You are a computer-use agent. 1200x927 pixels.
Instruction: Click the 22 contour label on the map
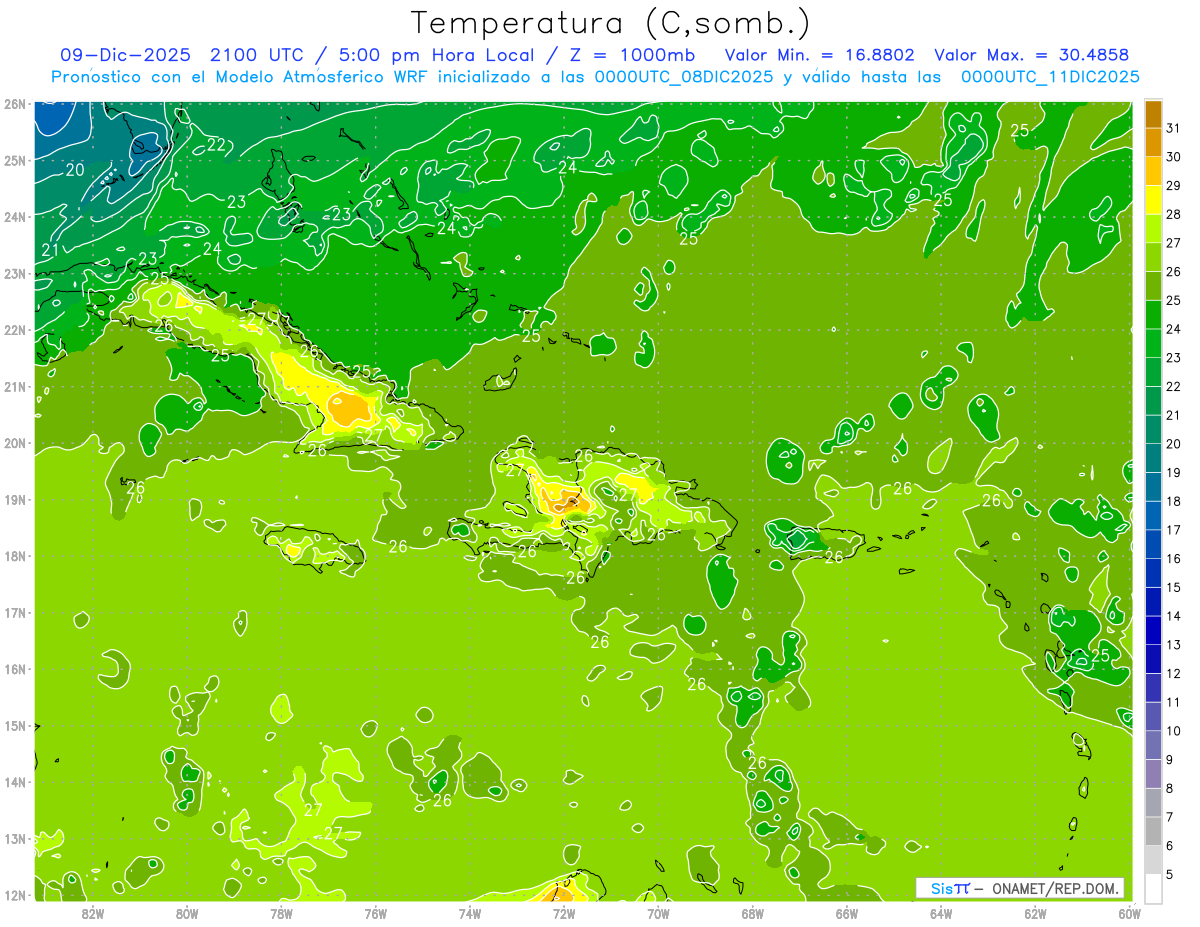tap(216, 144)
